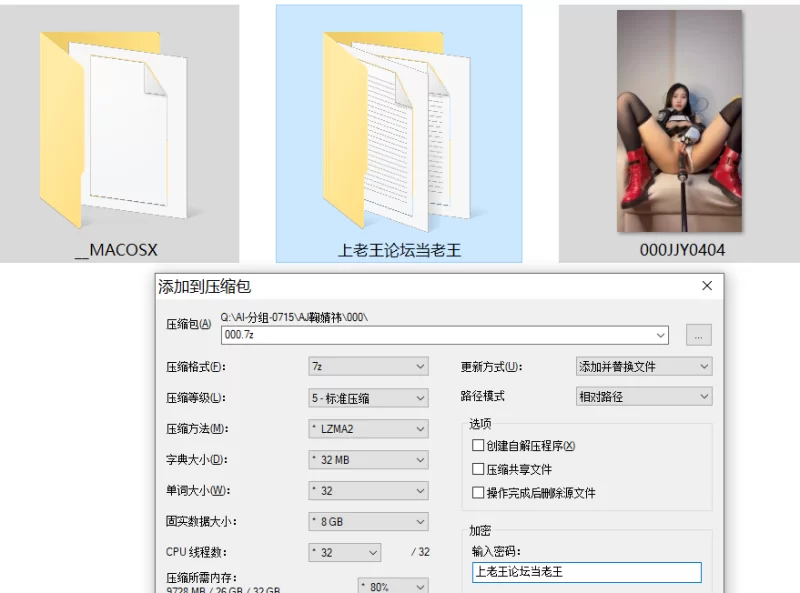This screenshot has height=593, width=800.
Task: Close the 添加到压缩包 dialog
Action: [x=707, y=286]
